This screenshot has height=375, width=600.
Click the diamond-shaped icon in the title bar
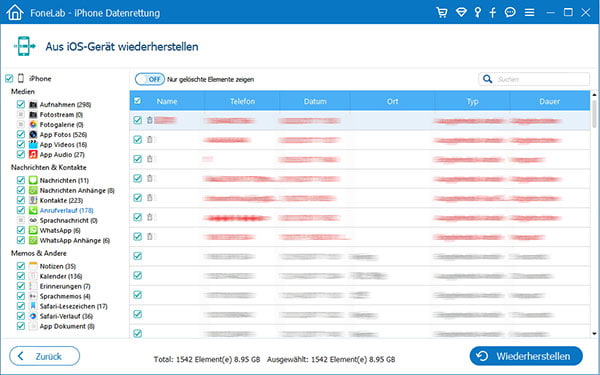coord(461,13)
